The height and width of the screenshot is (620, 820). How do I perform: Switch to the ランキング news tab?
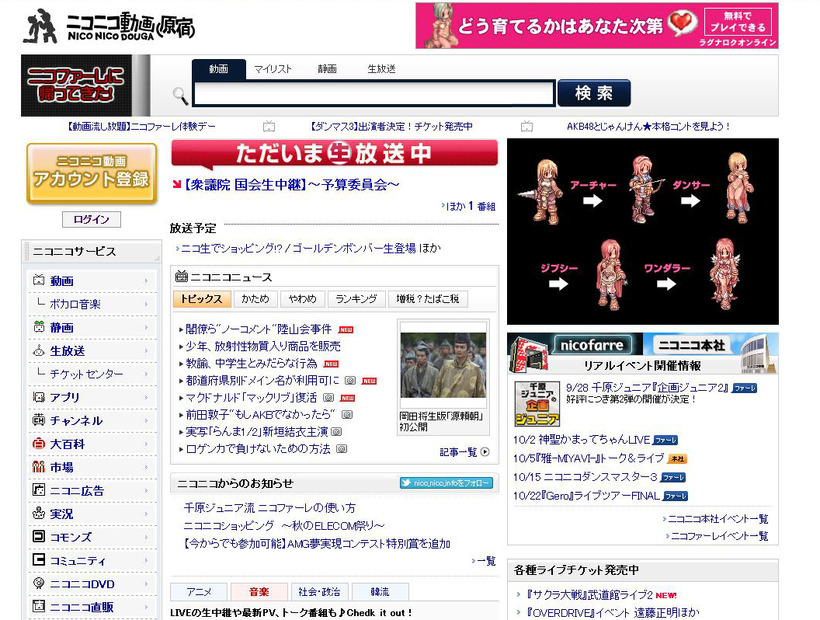(356, 299)
